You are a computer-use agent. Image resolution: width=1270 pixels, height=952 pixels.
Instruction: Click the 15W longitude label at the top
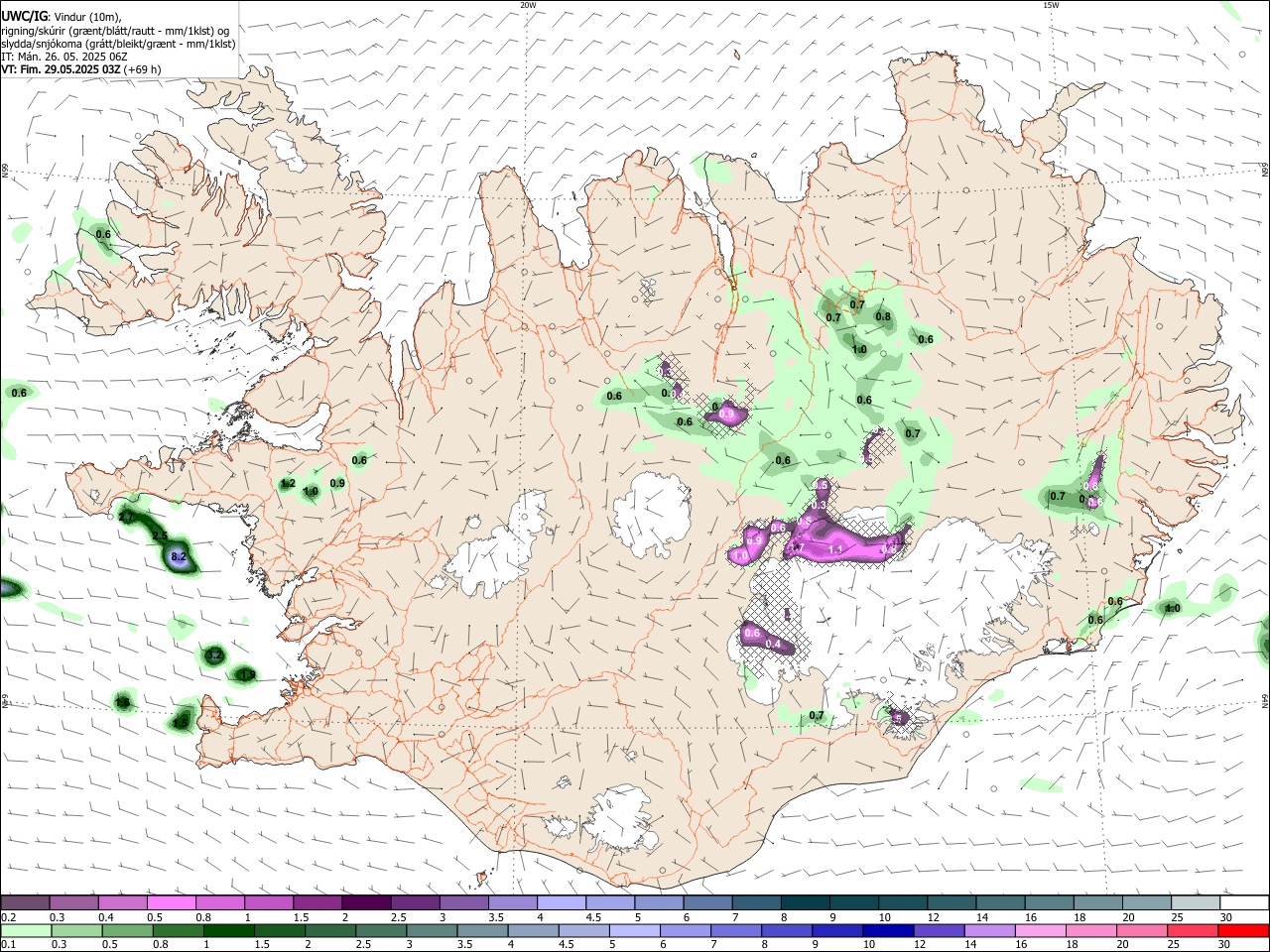click(1051, 5)
